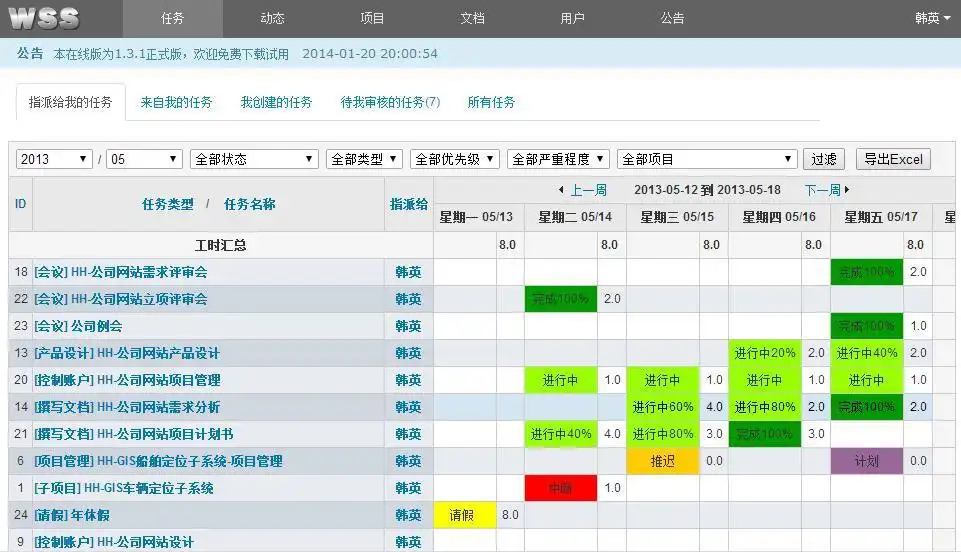
Task: Open task [会议] 公司例会
Action: 78,326
